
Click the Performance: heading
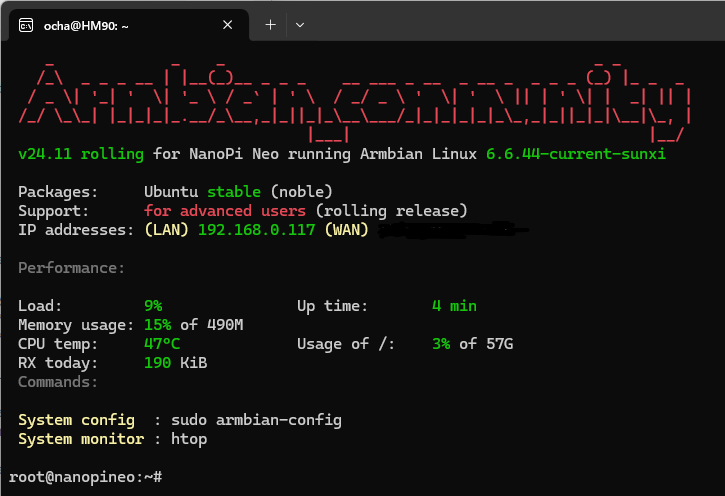click(x=72, y=268)
